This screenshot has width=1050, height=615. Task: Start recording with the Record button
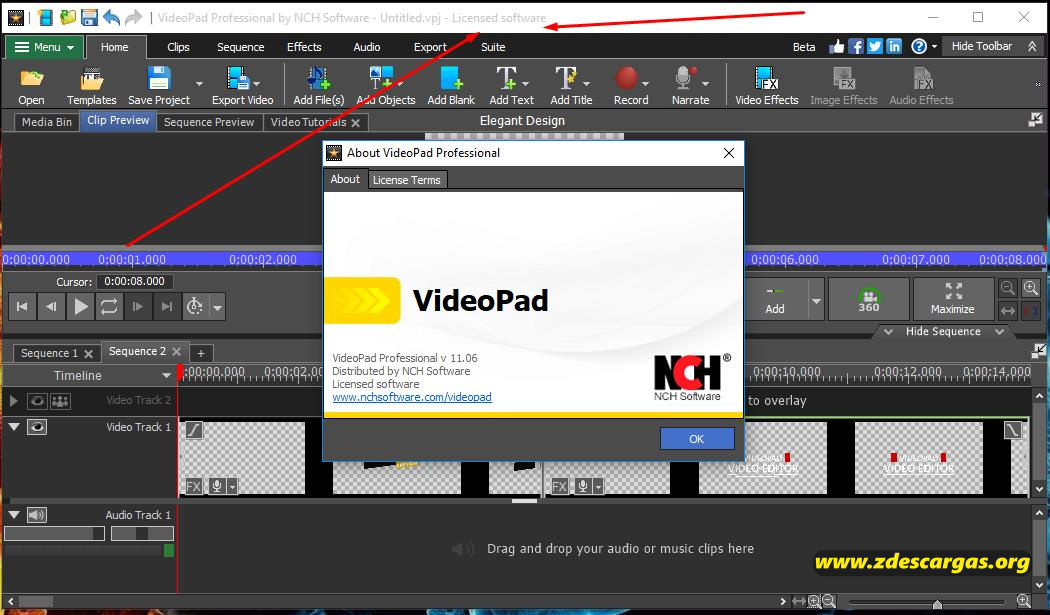tap(626, 78)
